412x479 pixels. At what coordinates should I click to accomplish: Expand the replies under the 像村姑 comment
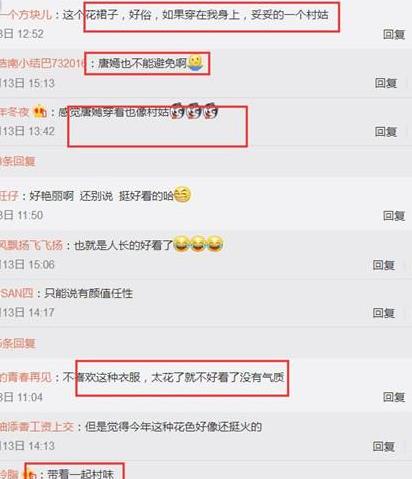click(x=17, y=161)
